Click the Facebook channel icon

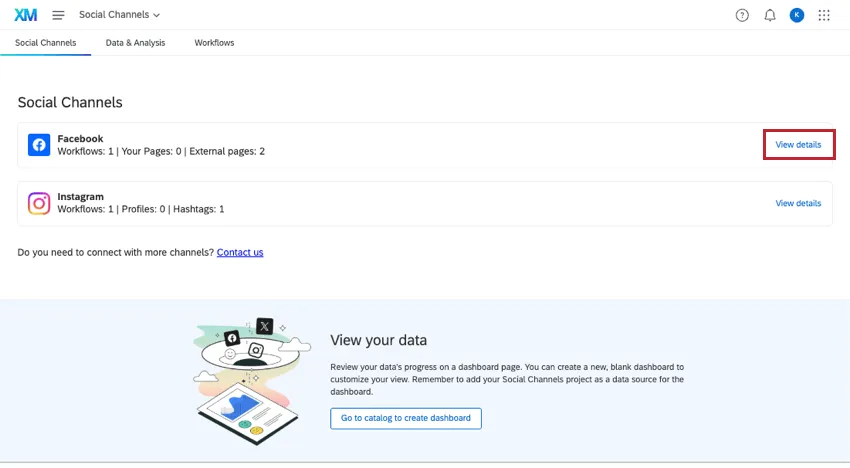coord(39,145)
